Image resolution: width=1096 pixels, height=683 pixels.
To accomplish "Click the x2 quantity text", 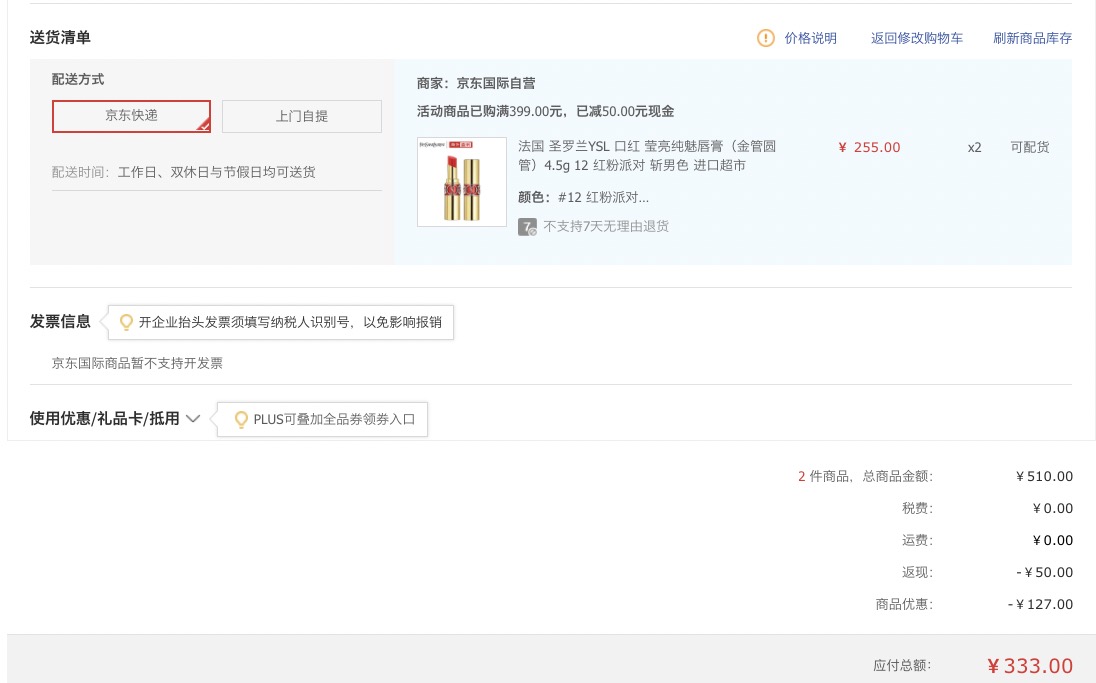I will pyautogui.click(x=974, y=148).
